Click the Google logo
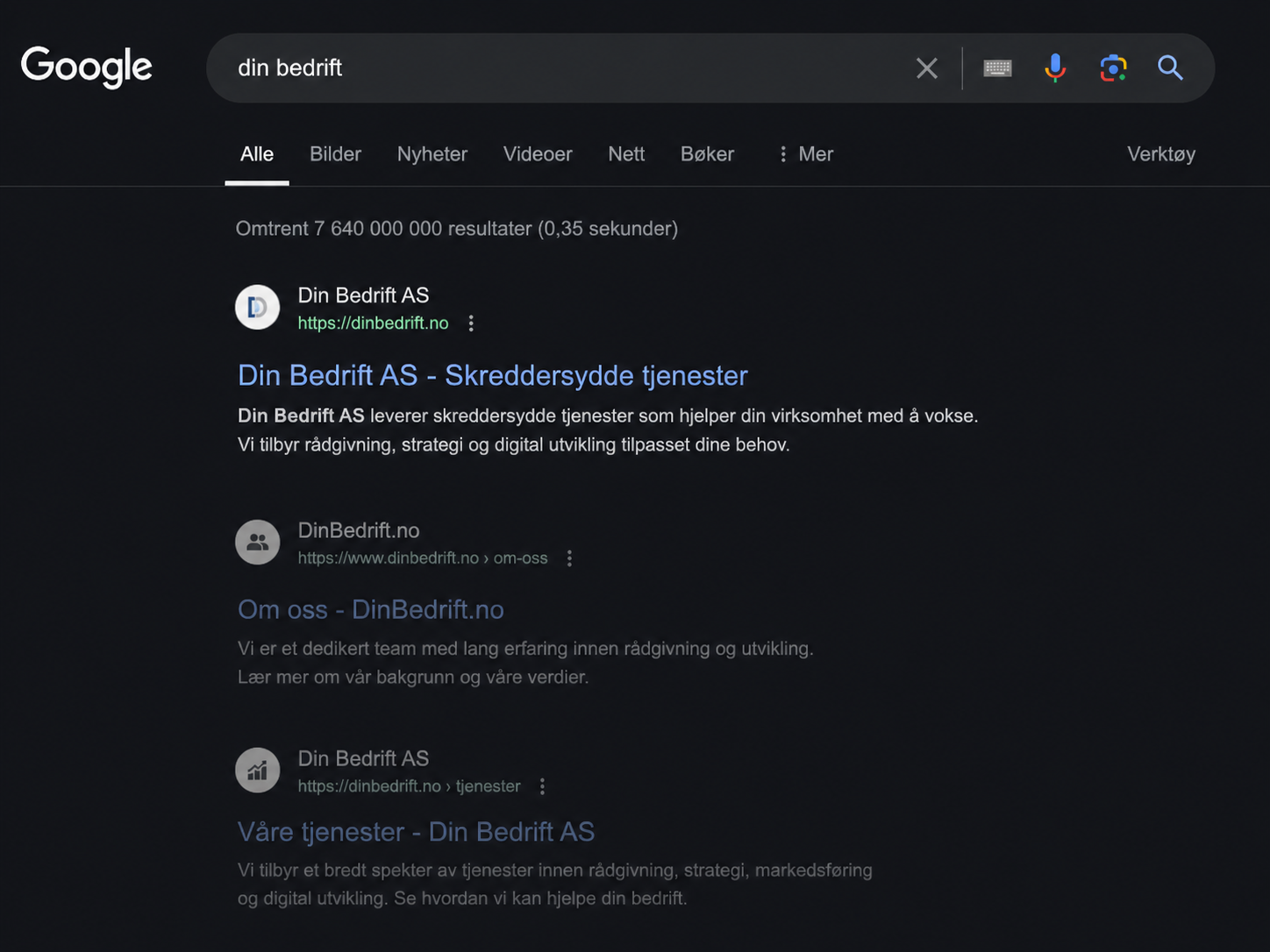The height and width of the screenshot is (952, 1270). pyautogui.click(x=86, y=67)
